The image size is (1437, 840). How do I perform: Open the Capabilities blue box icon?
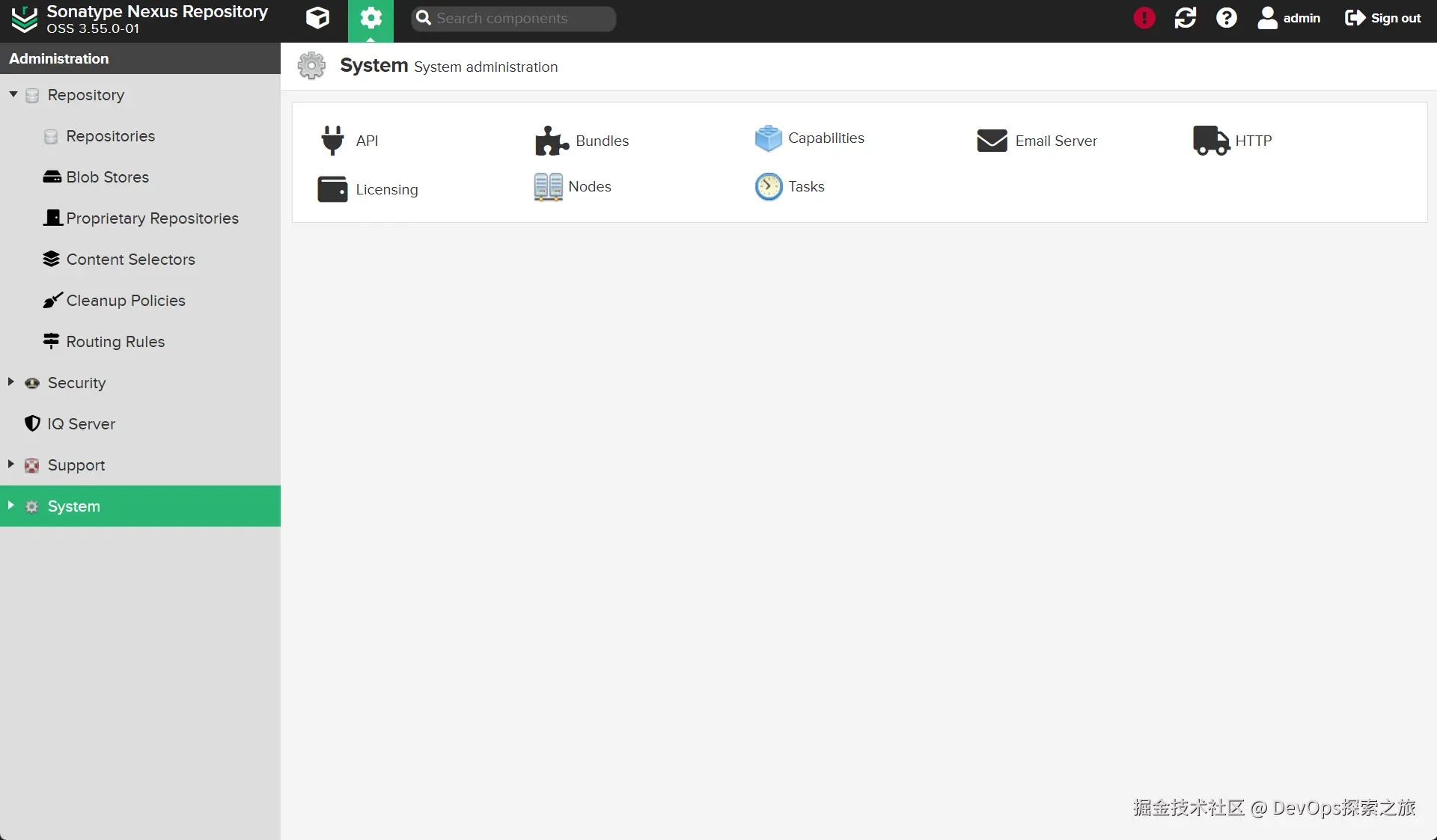point(768,138)
